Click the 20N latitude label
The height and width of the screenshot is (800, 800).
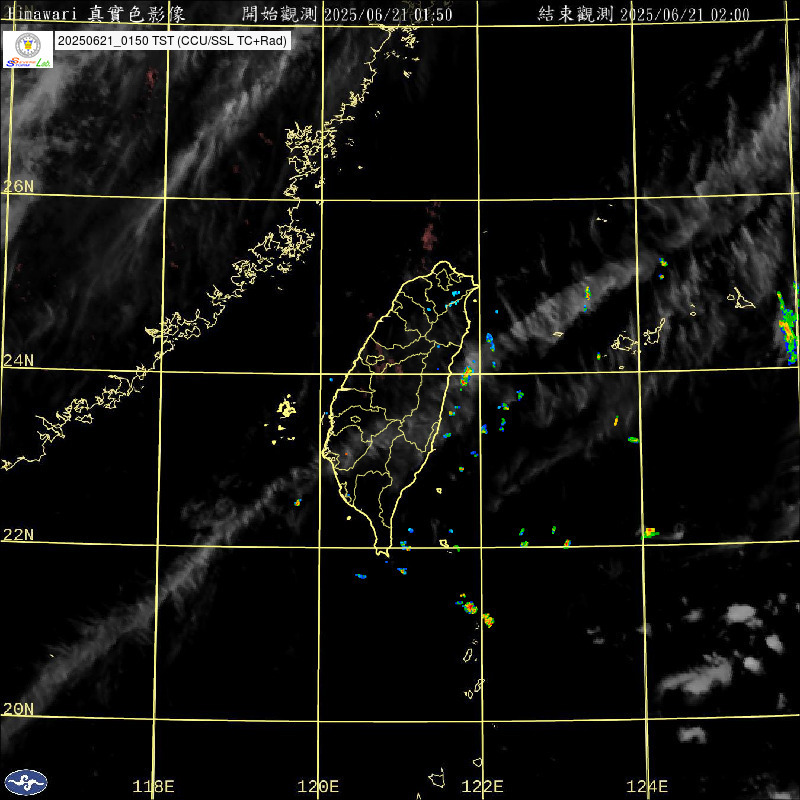point(18,709)
